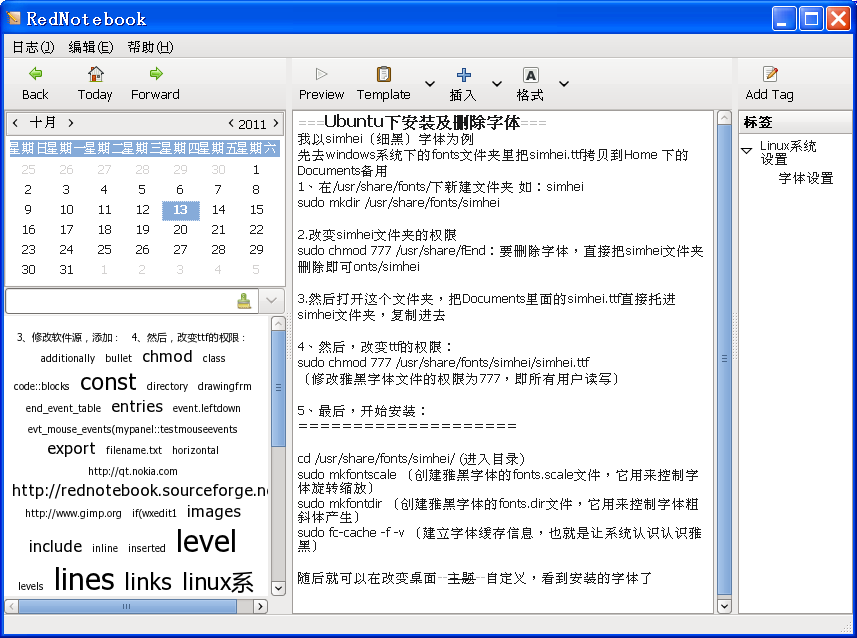Click inside the search input field
857x638 pixels.
point(120,300)
